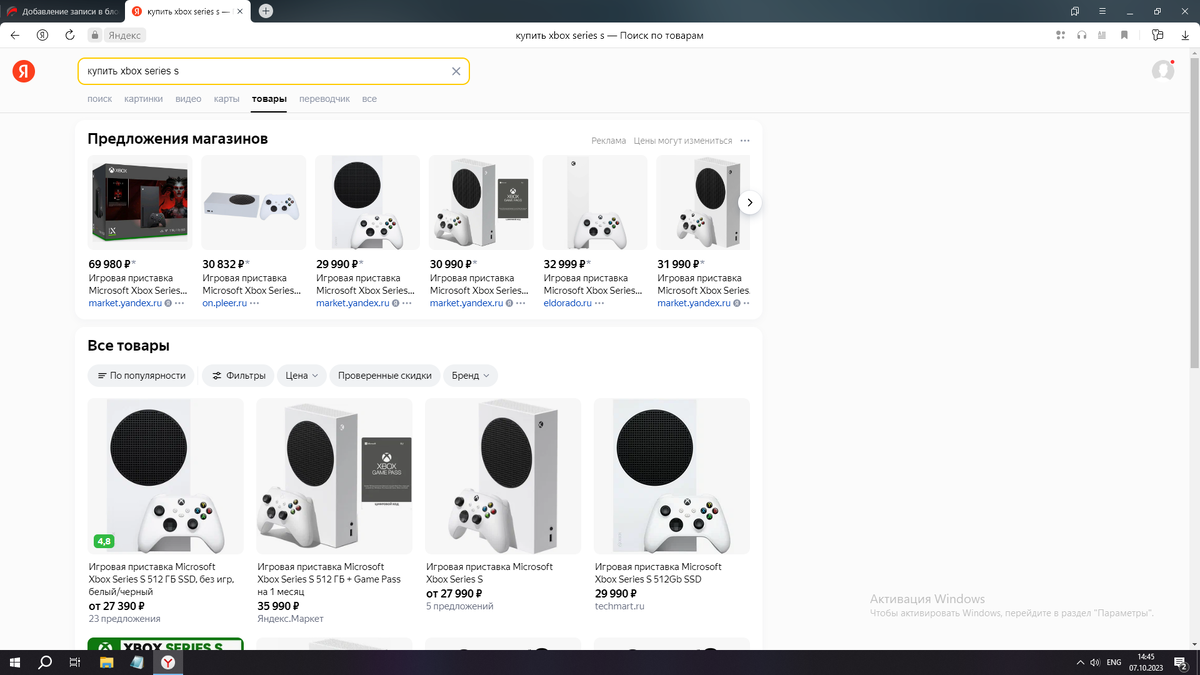Toggle the 'Проверенные скидки' filter
The height and width of the screenshot is (675, 1200).
[x=385, y=375]
